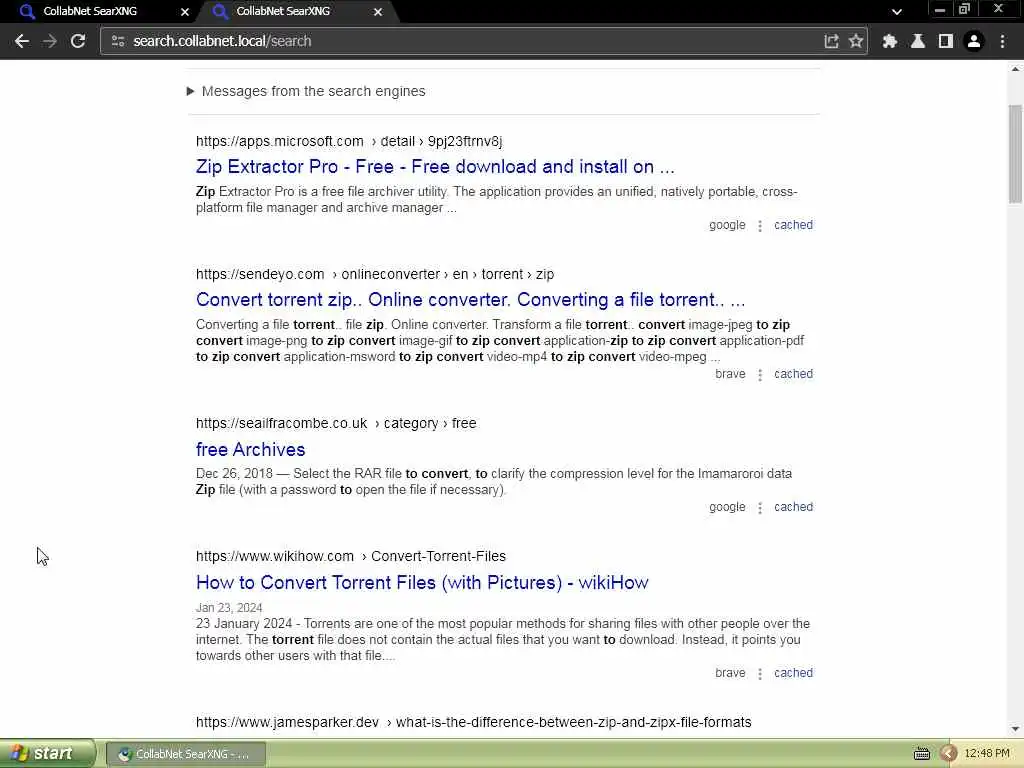Close the second CollabNet SearXNG tab
The width and height of the screenshot is (1024, 768).
[377, 12]
